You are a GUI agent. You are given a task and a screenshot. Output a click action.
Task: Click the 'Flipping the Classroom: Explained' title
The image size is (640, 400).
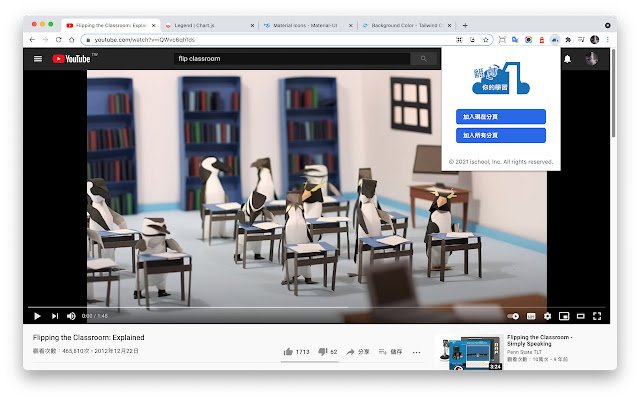pos(89,338)
